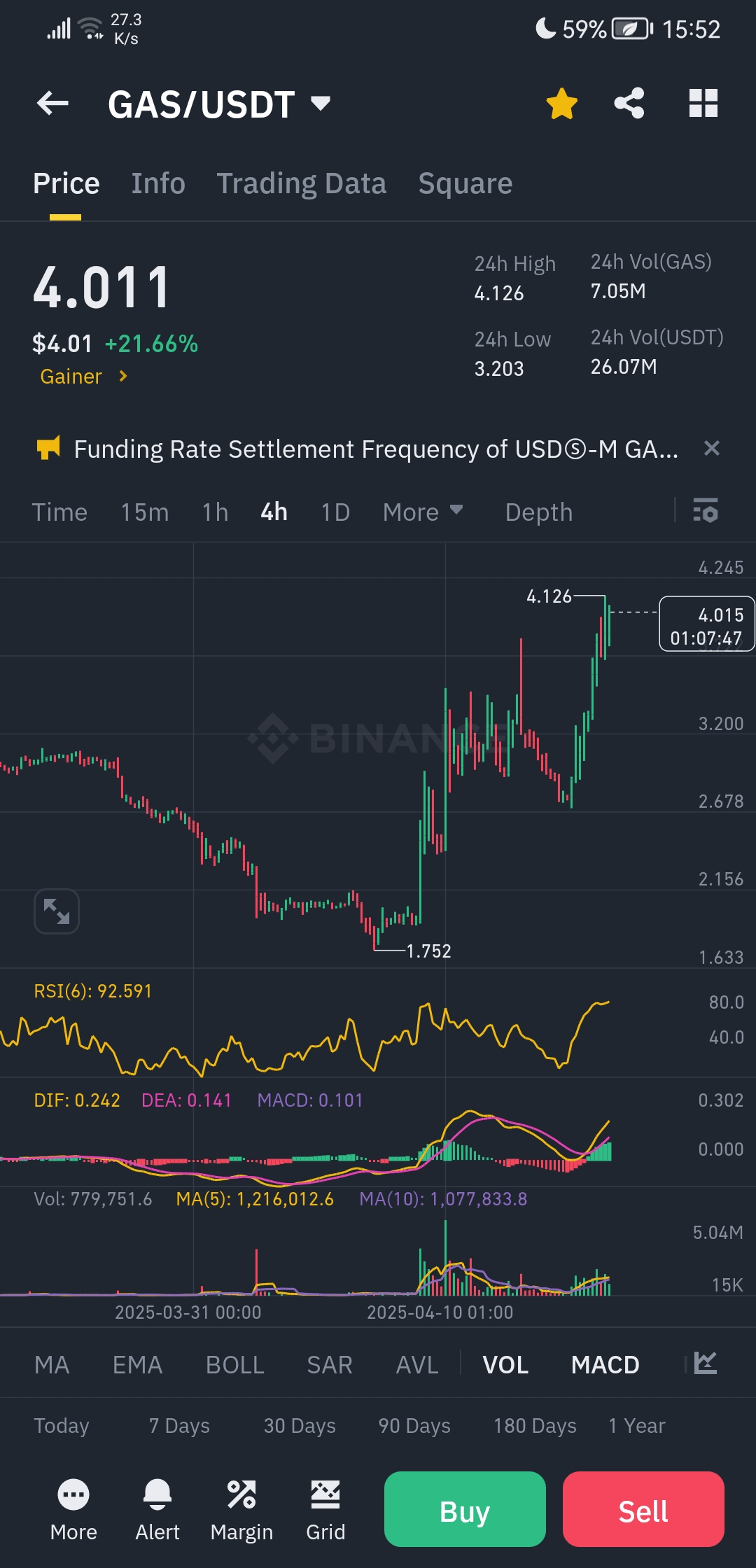Viewport: 756px width, 1568px height.
Task: Open the Depth chart view
Action: point(539,512)
